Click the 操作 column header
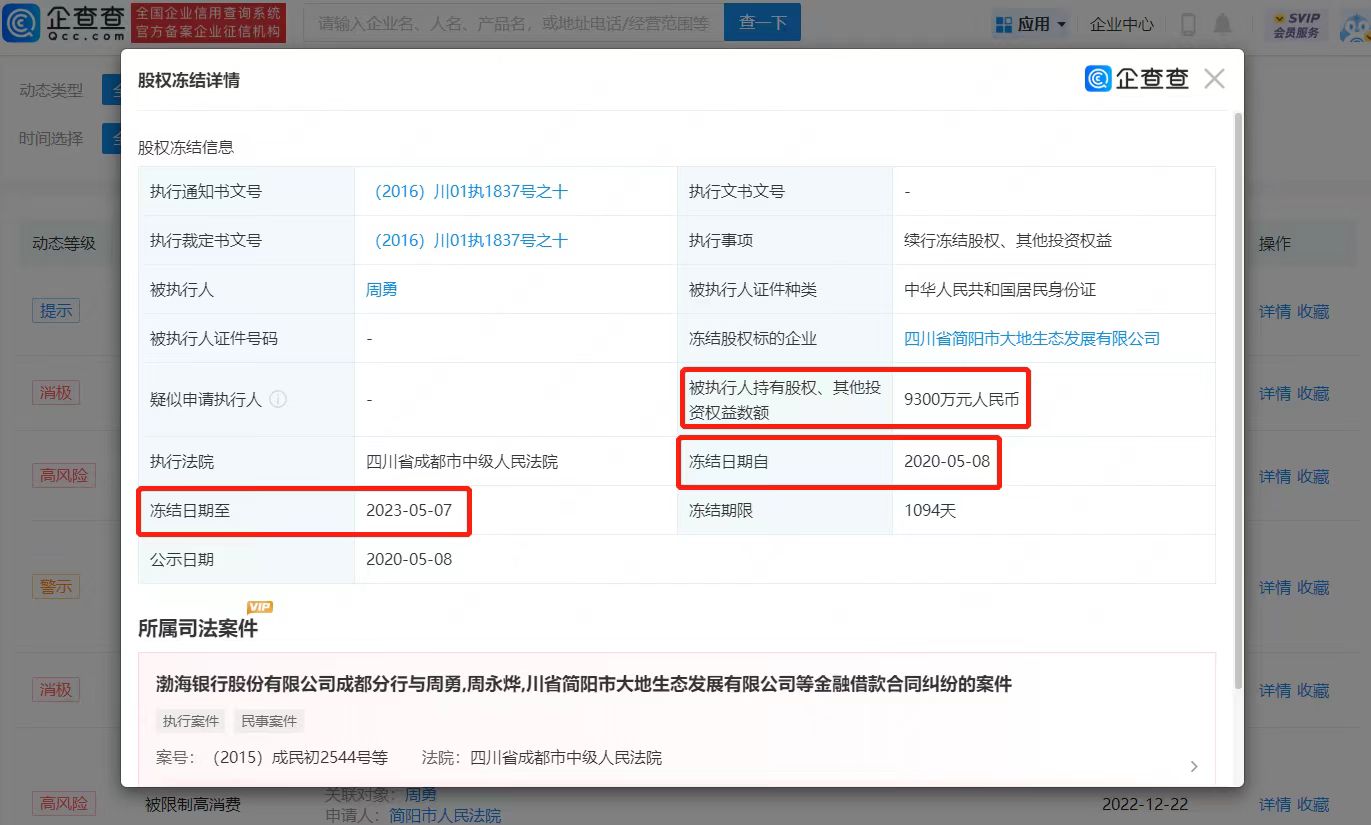The height and width of the screenshot is (825, 1371). click(1275, 243)
